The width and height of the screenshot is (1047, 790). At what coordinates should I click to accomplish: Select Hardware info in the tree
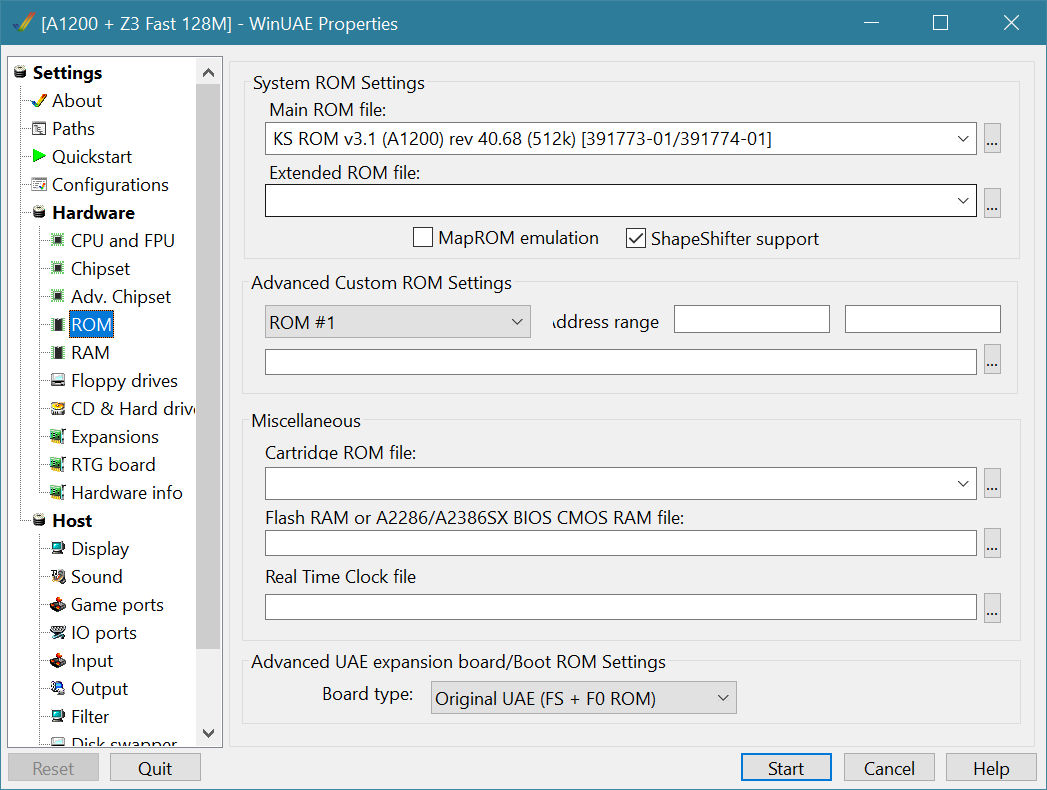pos(127,493)
